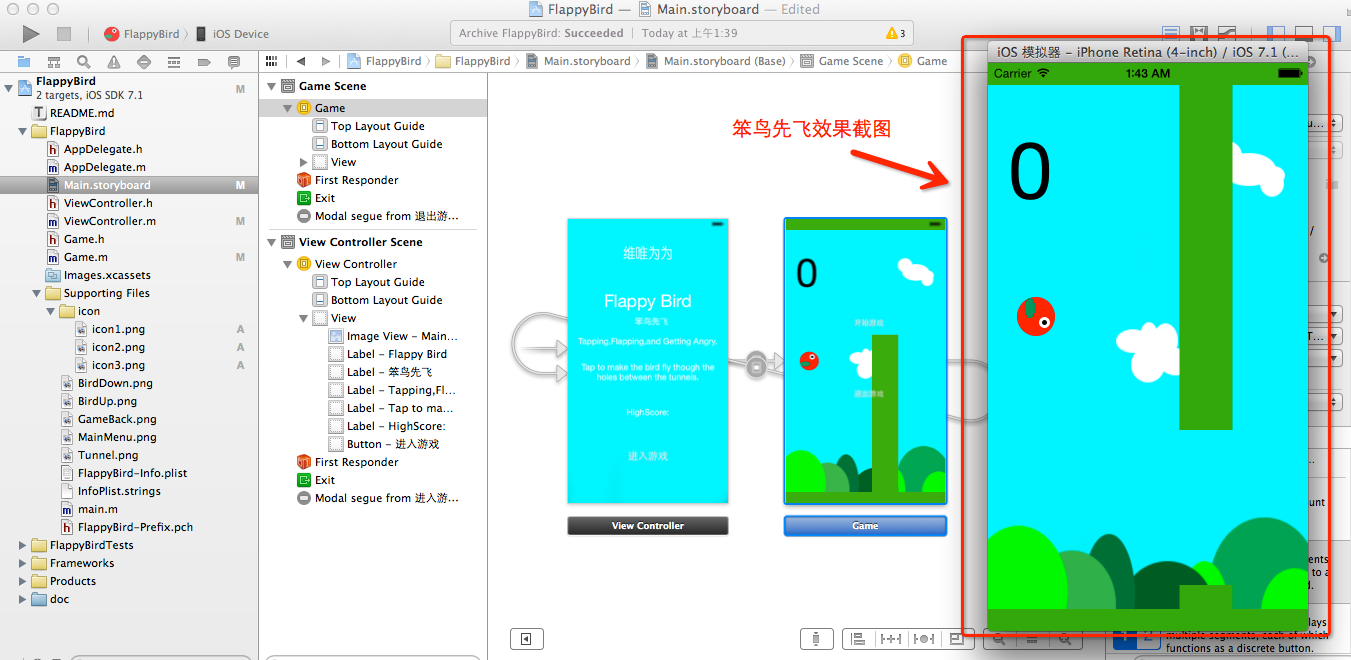Choose the iOS Device run destination

click(x=232, y=34)
